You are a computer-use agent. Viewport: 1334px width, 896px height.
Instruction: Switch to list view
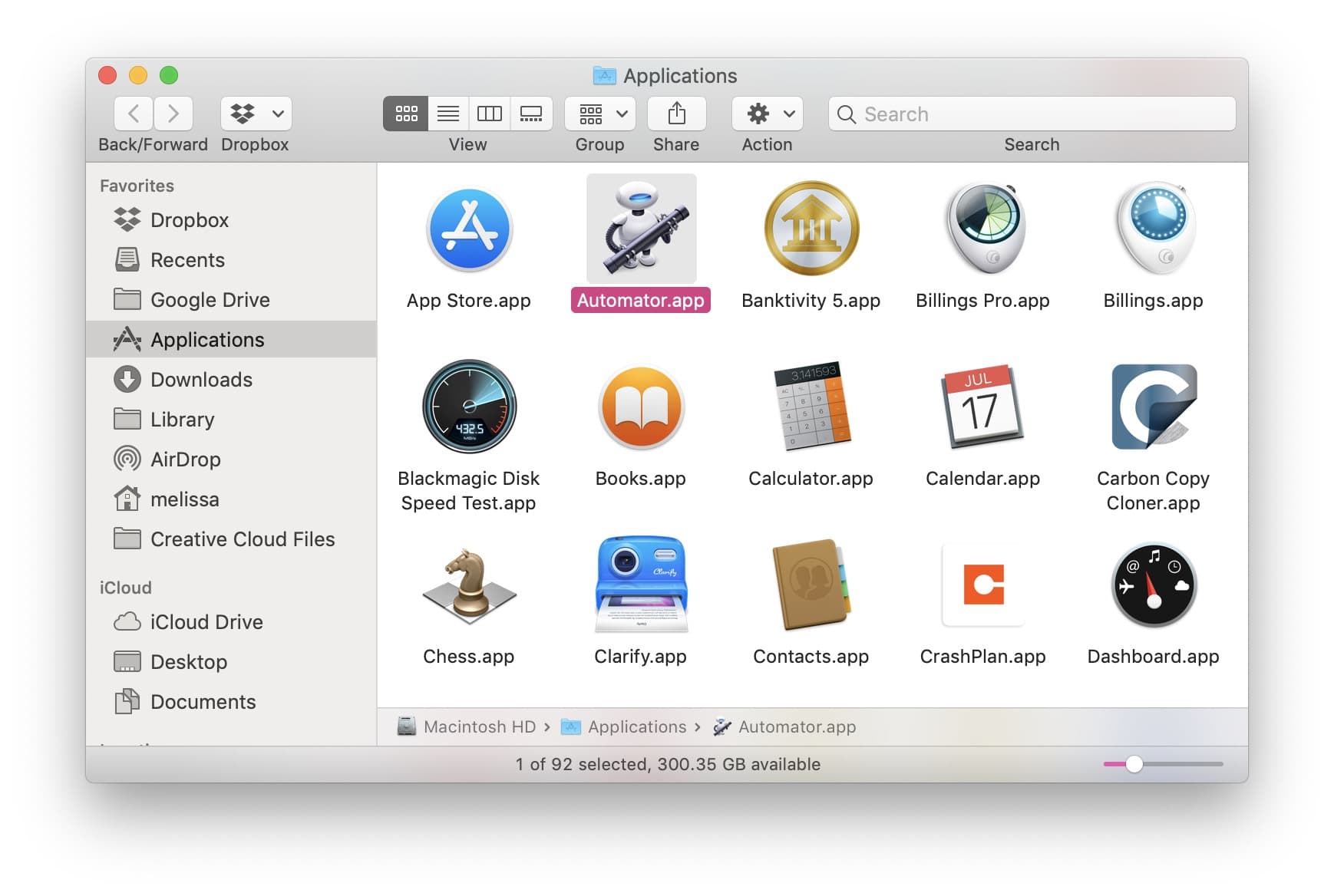[x=448, y=114]
